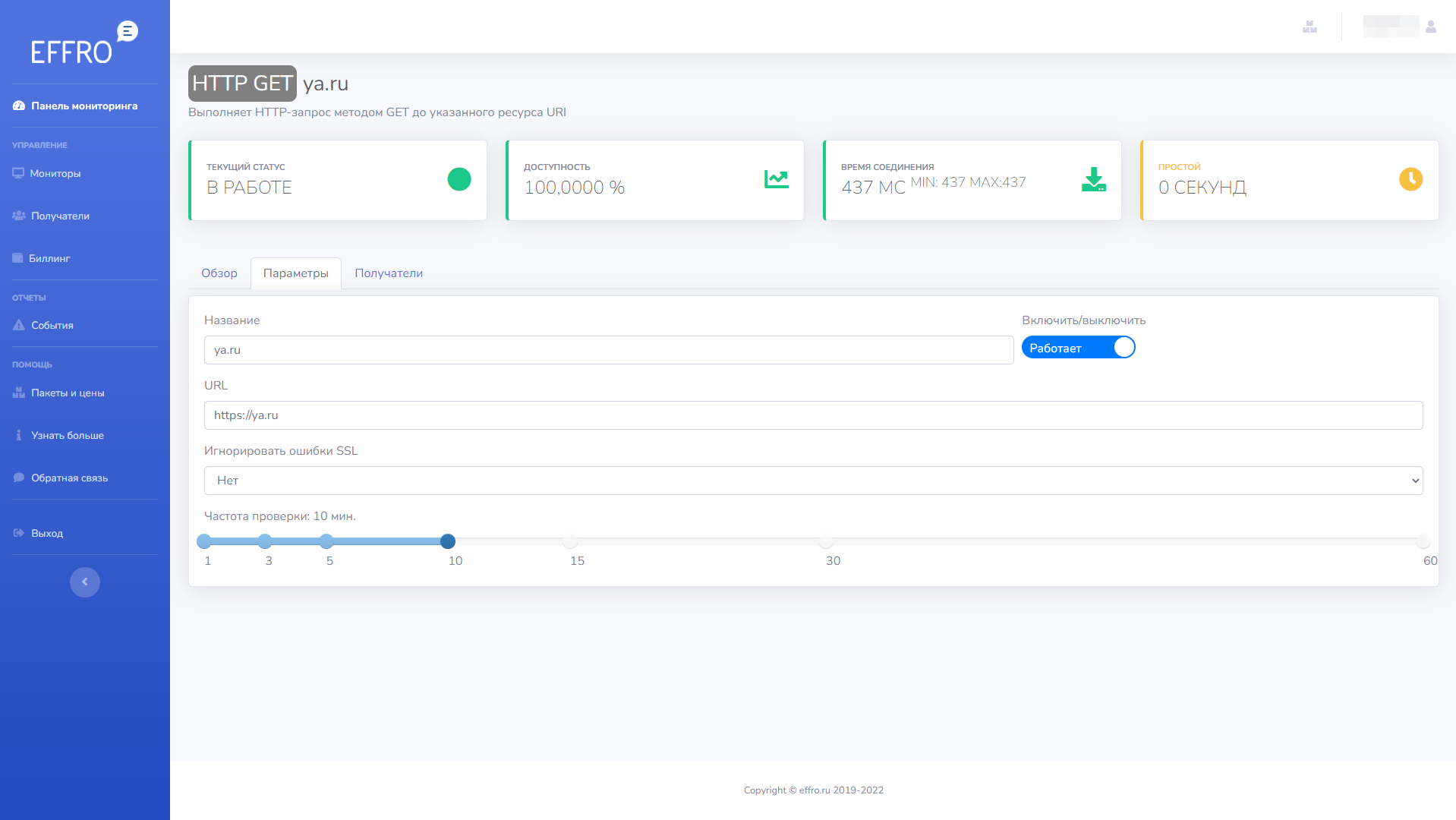Set check frequency slider to 30
Screen dimensions: 1456x820
coord(826,541)
